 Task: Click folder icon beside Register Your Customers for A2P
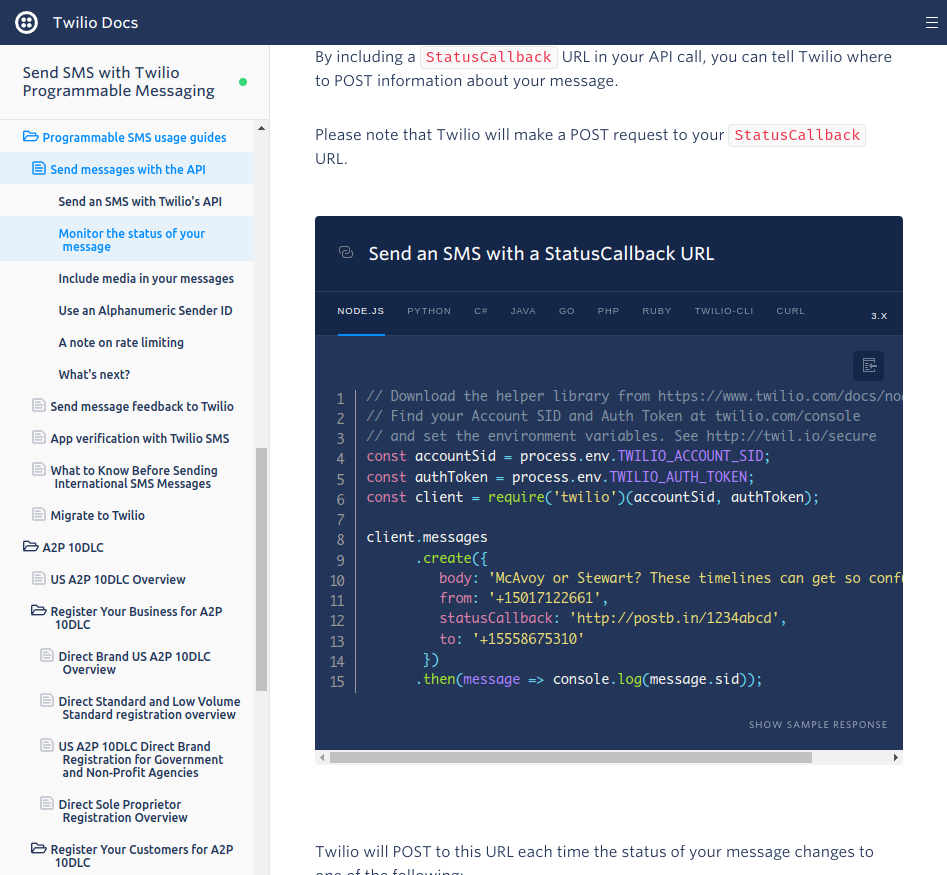tap(39, 848)
